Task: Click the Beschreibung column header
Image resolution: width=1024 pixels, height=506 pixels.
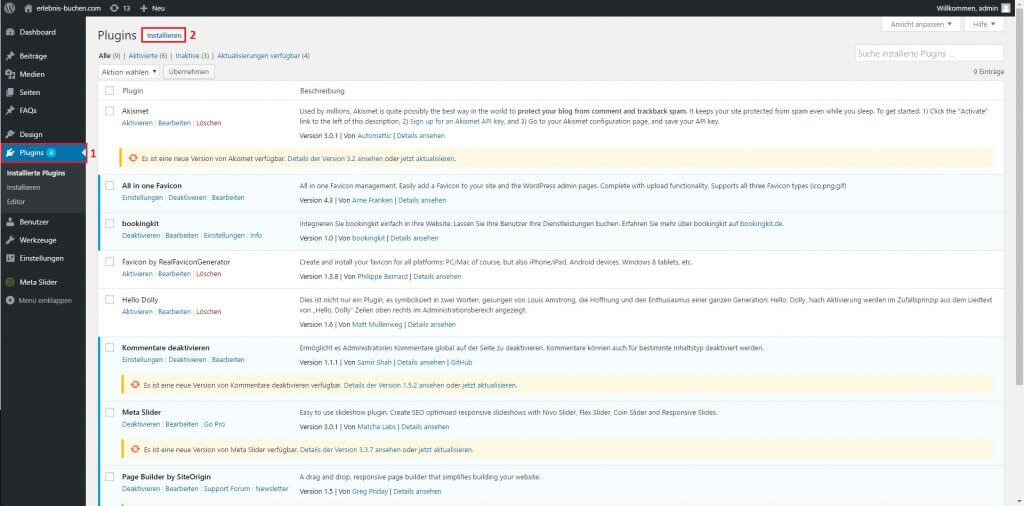Action: click(x=322, y=91)
